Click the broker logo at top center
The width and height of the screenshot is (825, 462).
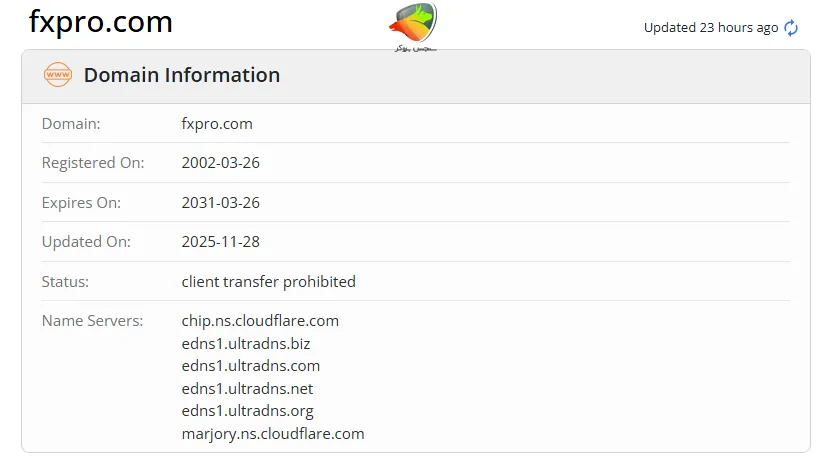point(412,26)
